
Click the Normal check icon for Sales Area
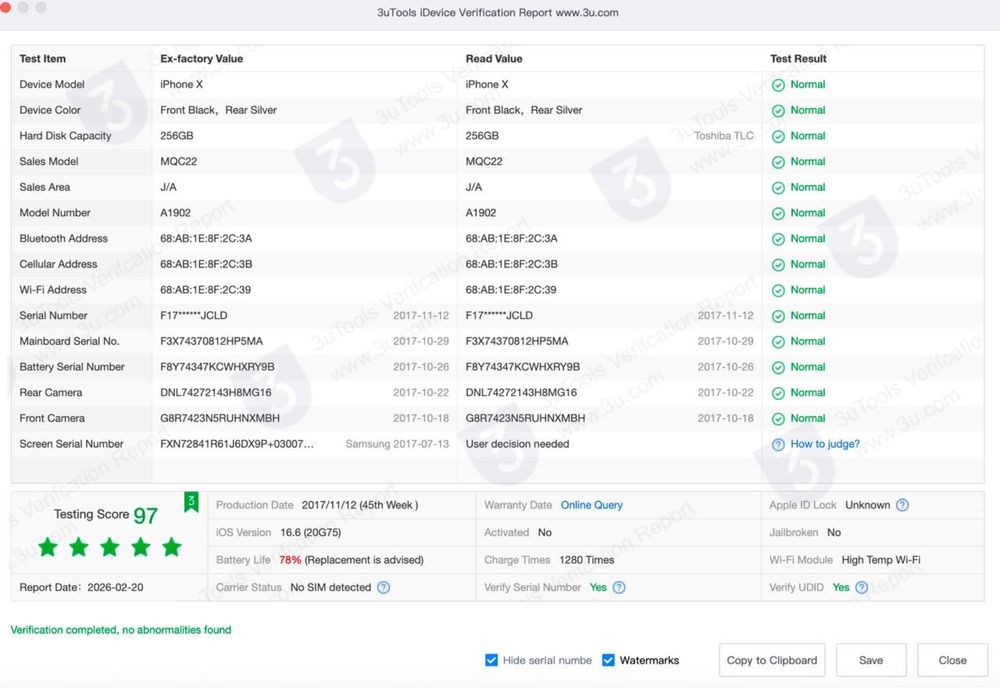[778, 187]
